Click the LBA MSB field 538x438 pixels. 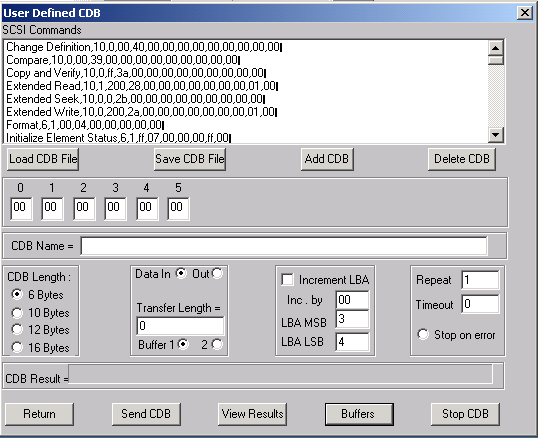click(x=352, y=319)
